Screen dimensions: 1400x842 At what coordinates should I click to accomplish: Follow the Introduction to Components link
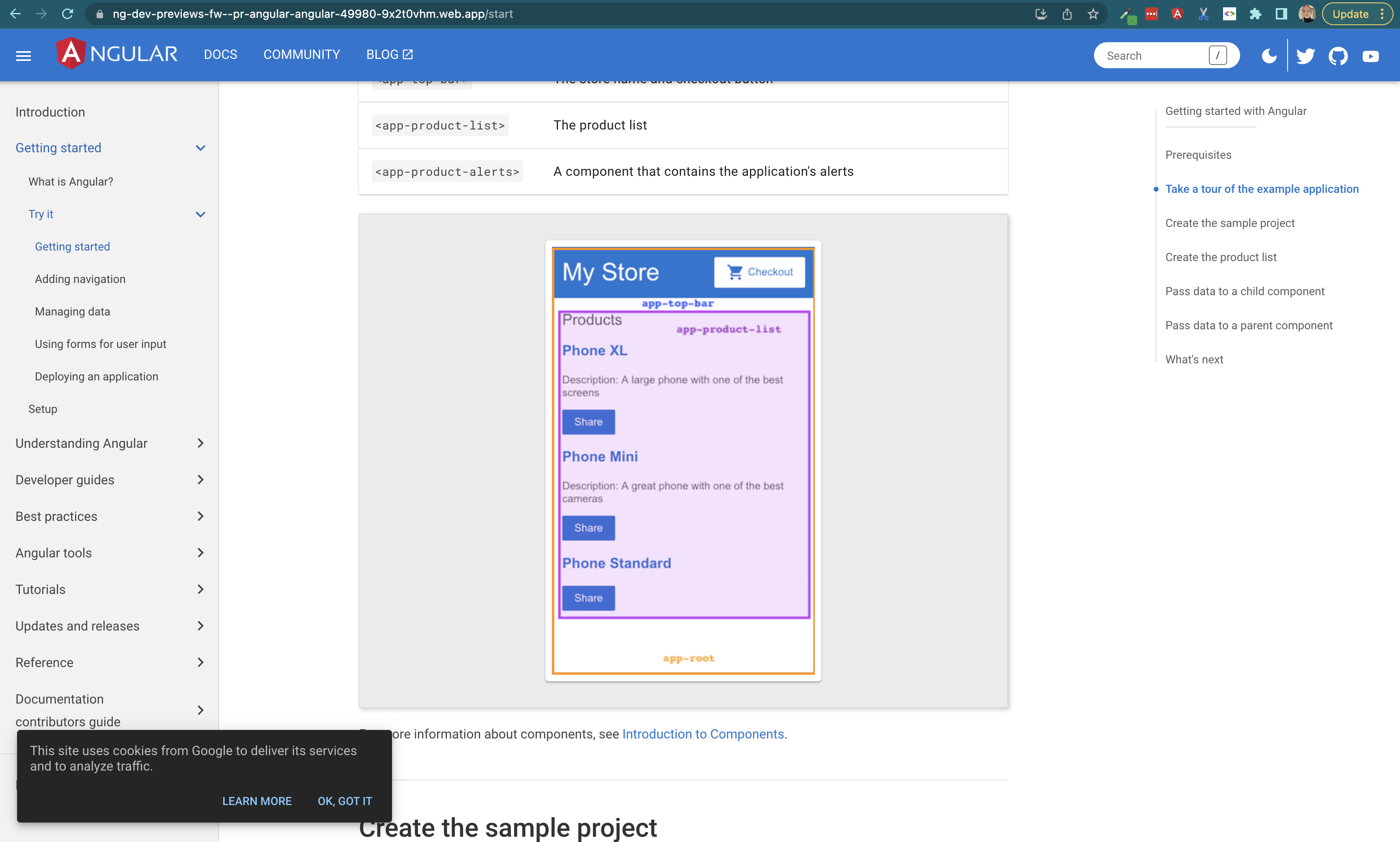pos(702,734)
